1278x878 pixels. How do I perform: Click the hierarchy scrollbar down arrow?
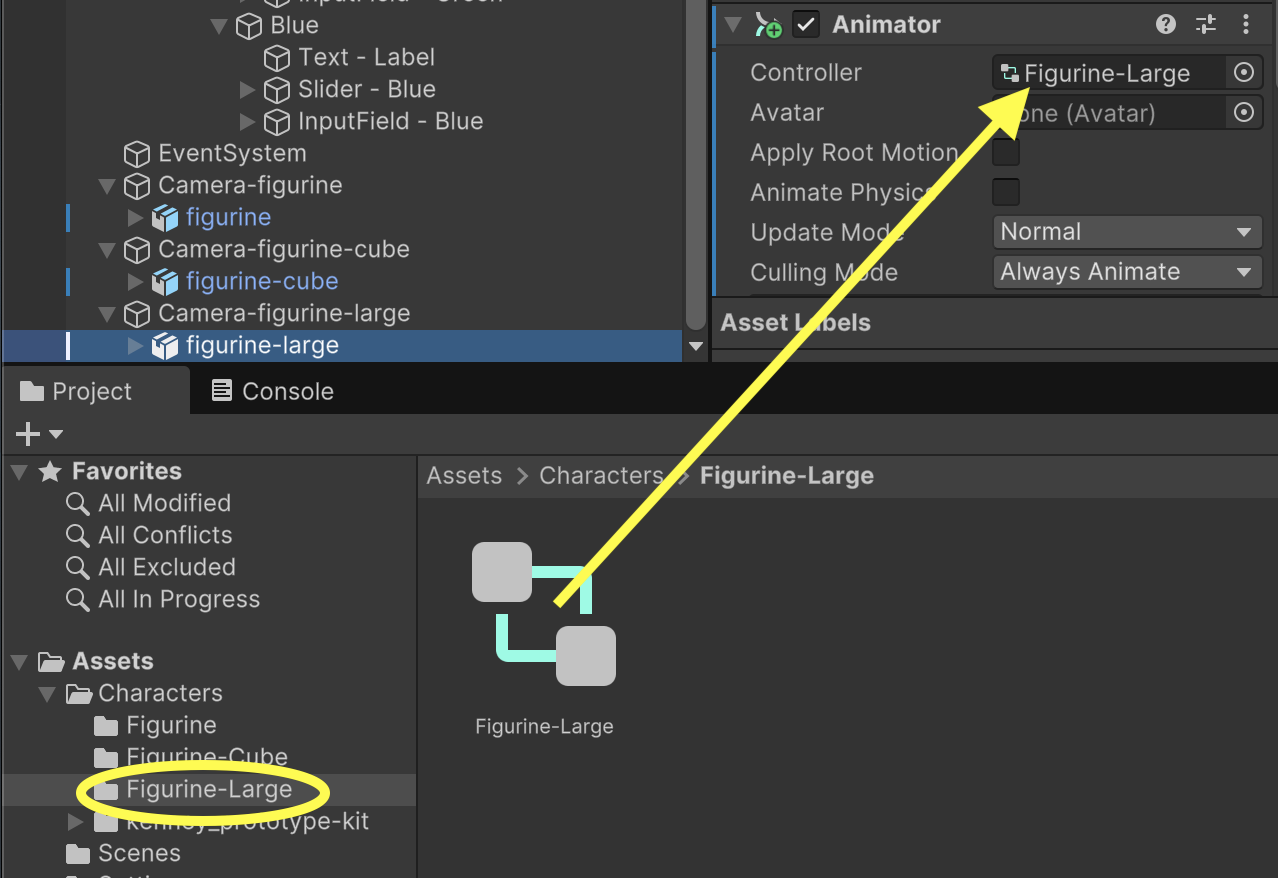697,346
